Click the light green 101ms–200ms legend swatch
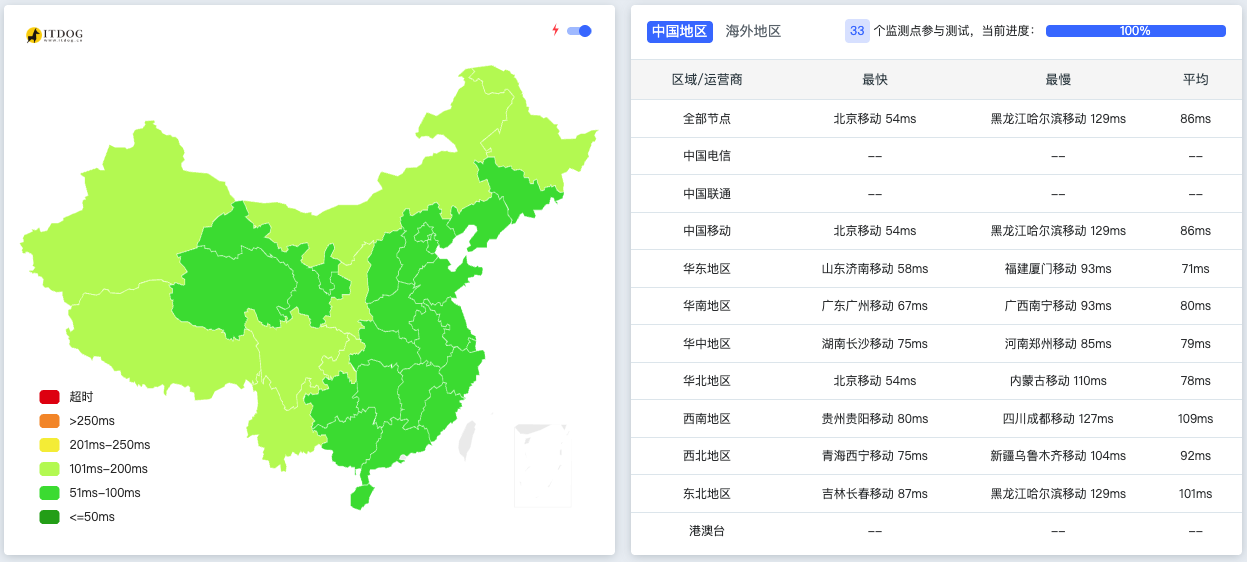1247x562 pixels. coord(50,469)
